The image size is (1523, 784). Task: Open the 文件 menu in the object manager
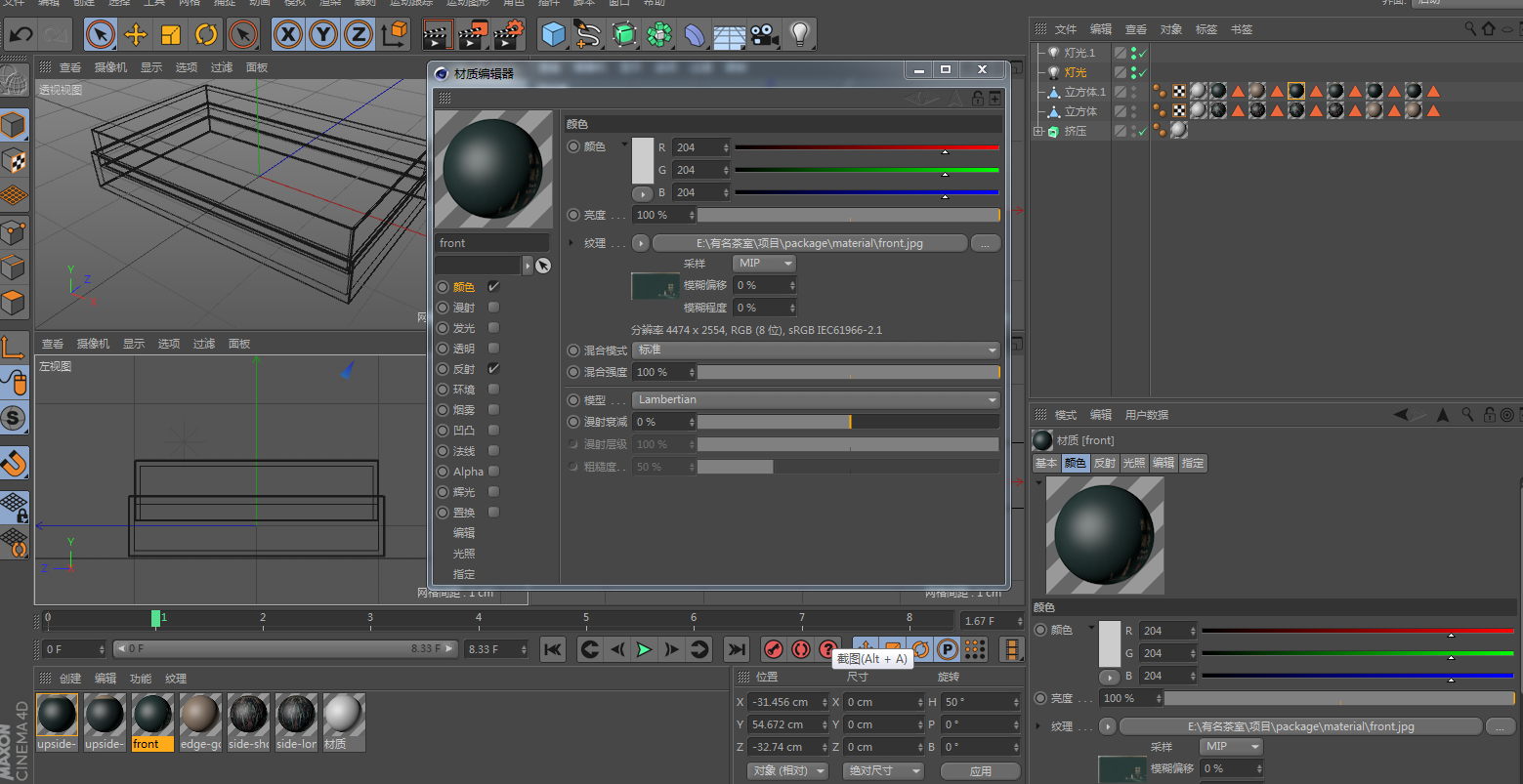point(1065,28)
